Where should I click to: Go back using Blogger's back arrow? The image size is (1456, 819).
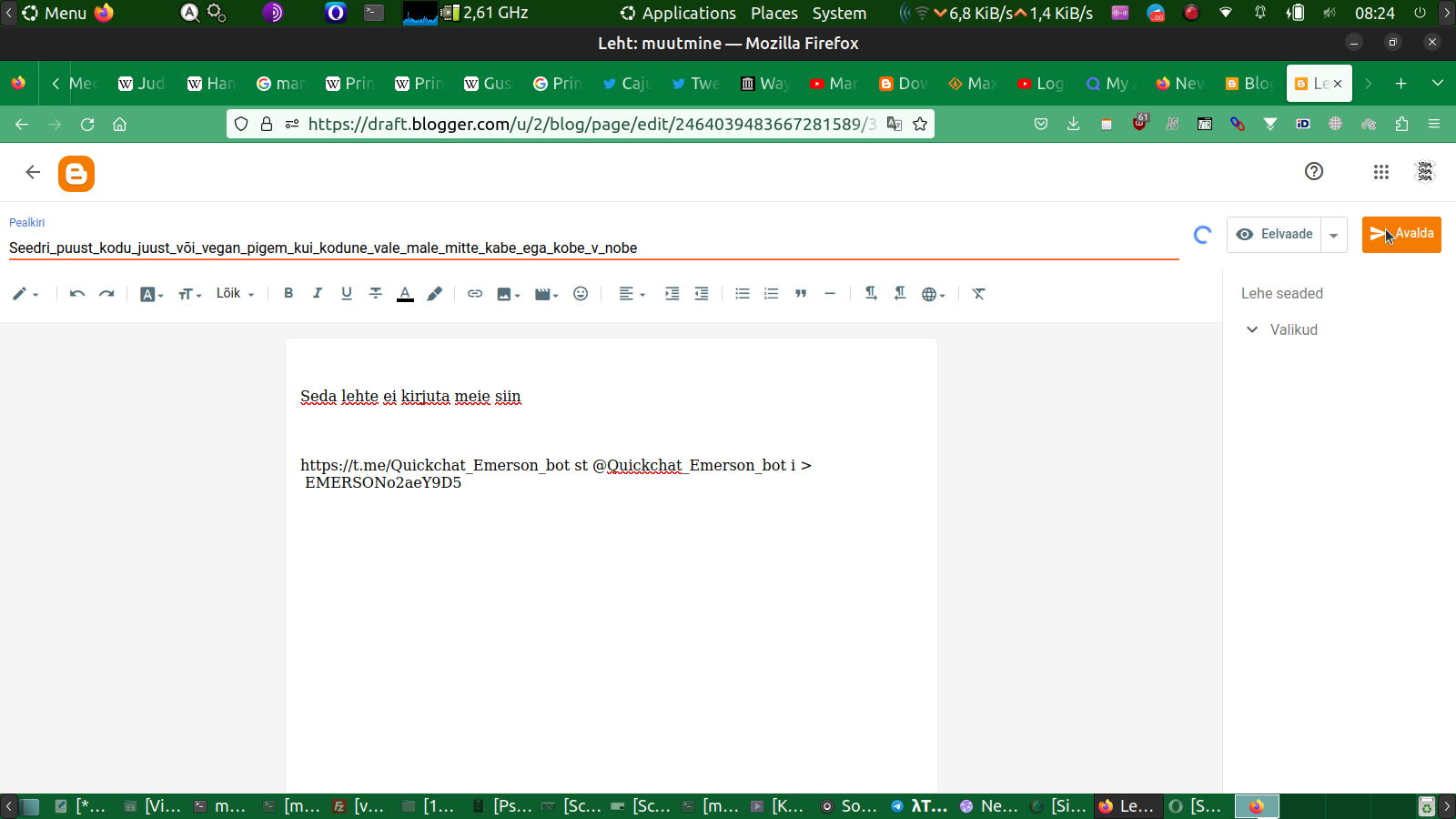33,172
